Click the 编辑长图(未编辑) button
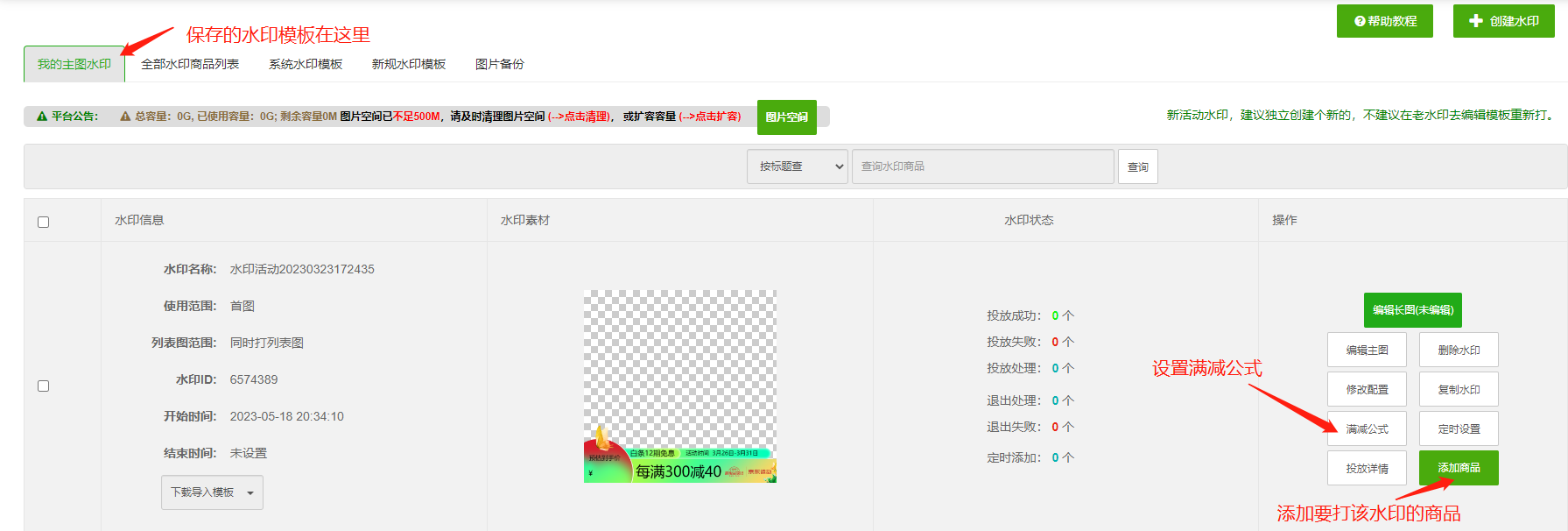 1412,310
